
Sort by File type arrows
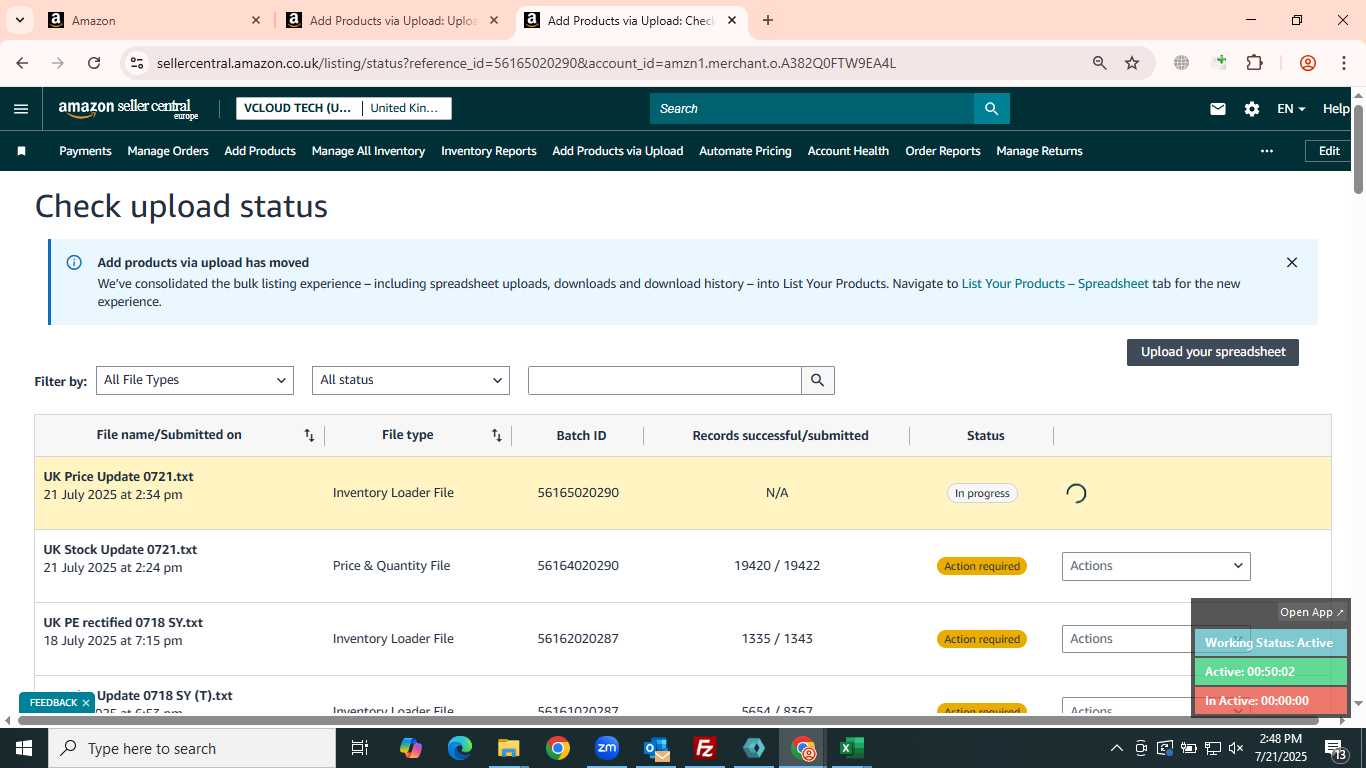tap(496, 435)
